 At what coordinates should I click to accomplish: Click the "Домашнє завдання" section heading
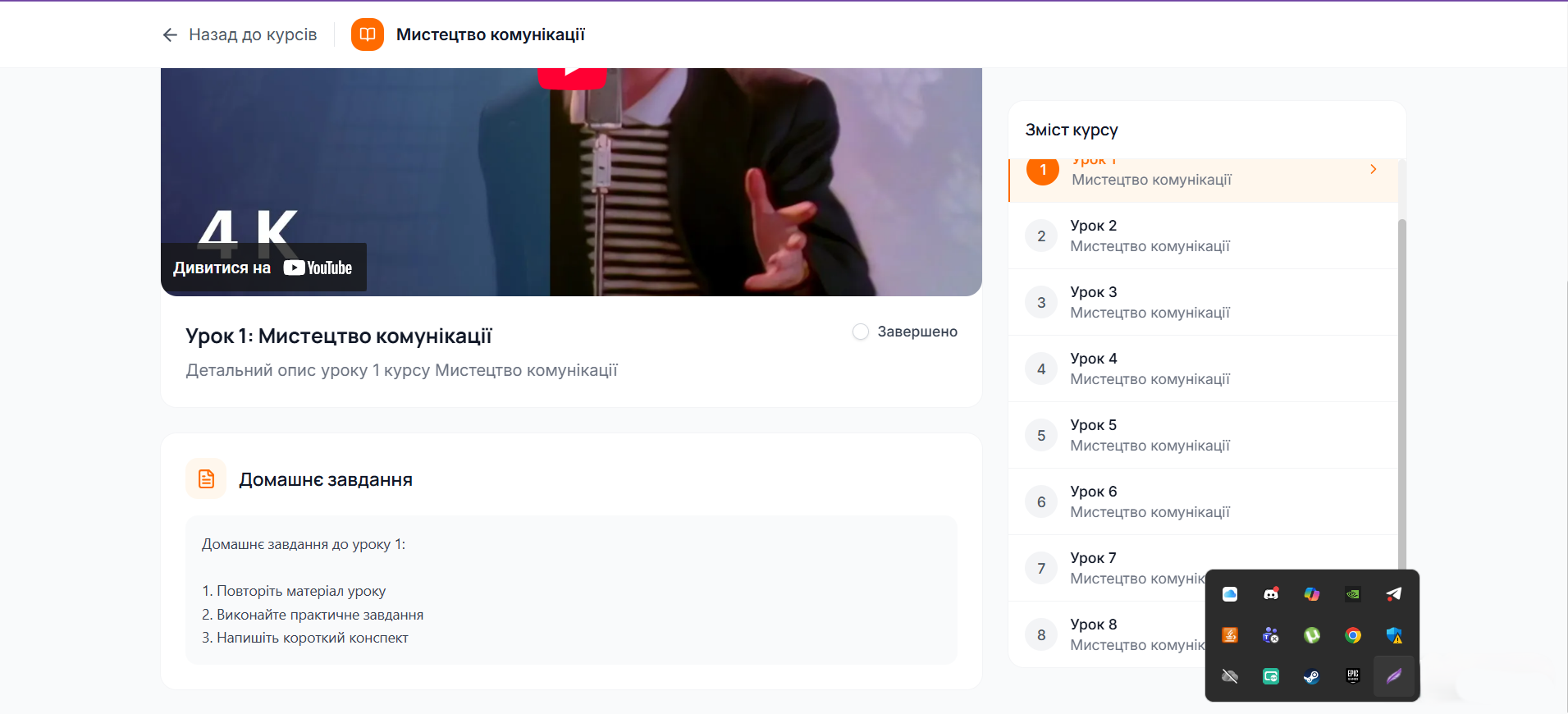[x=326, y=479]
